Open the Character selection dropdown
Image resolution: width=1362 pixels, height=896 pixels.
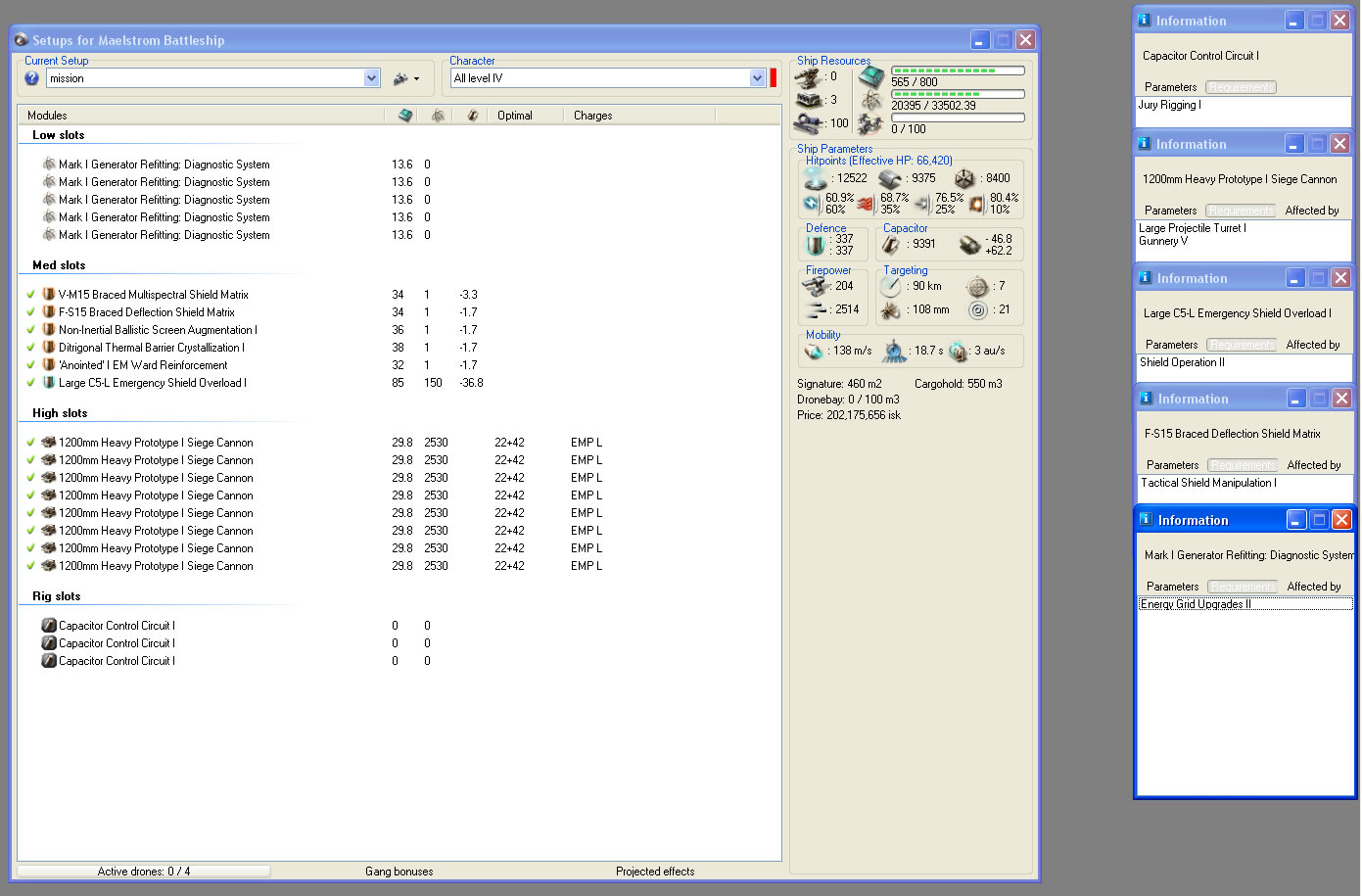coord(757,78)
